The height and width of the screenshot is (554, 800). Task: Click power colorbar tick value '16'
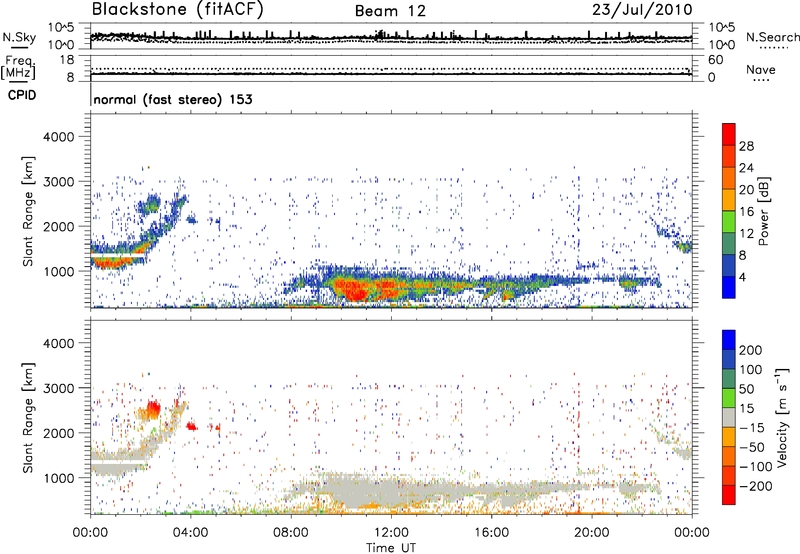(746, 211)
